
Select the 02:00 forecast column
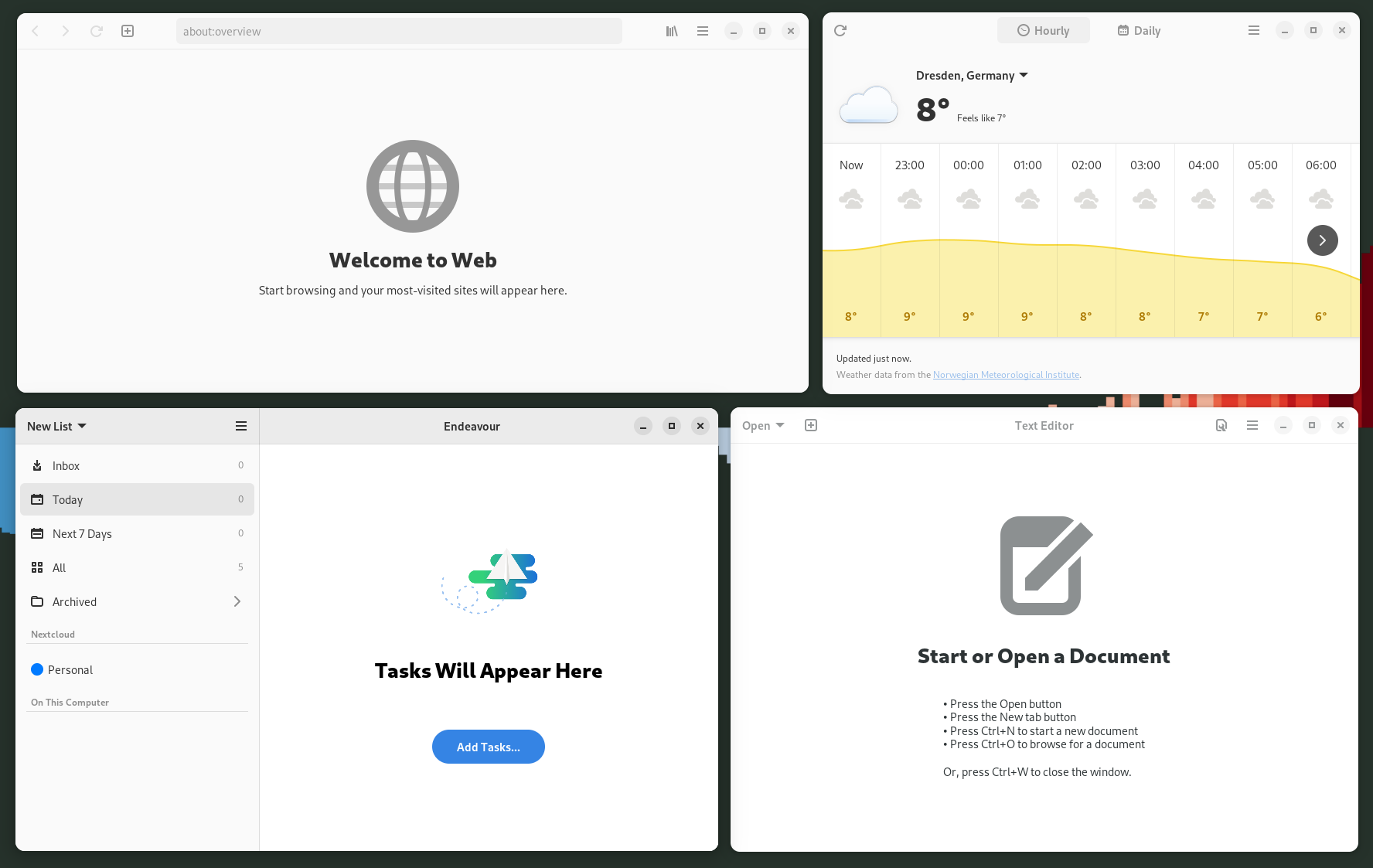point(1087,240)
